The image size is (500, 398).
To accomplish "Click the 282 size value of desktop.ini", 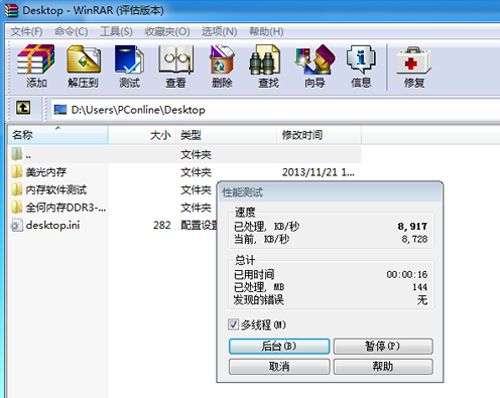I will tap(162, 225).
